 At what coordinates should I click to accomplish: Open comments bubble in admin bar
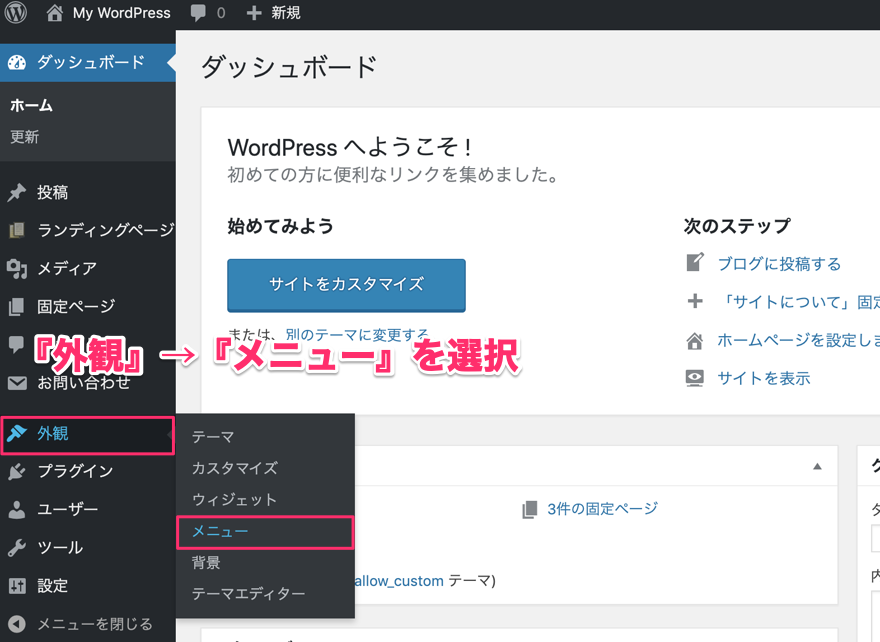tap(199, 14)
